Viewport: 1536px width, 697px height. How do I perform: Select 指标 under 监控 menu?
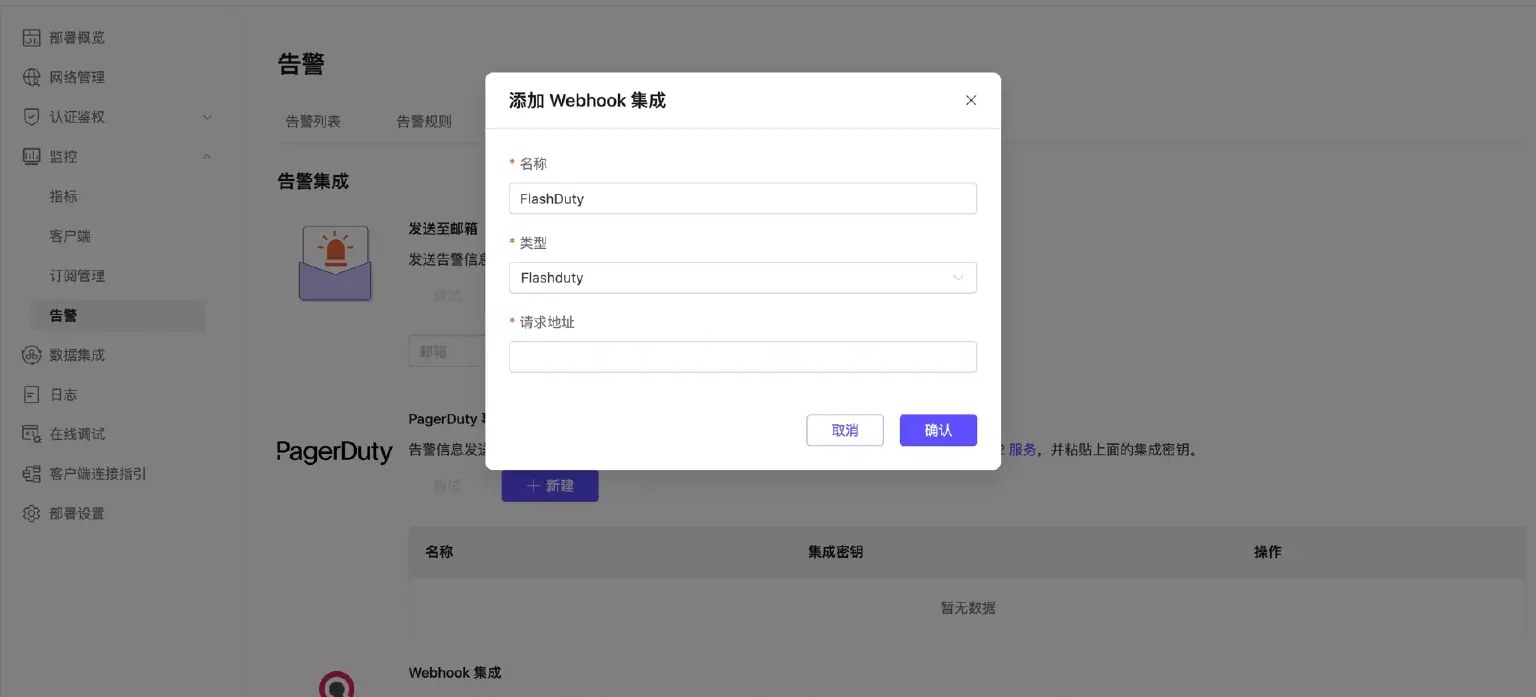click(63, 197)
